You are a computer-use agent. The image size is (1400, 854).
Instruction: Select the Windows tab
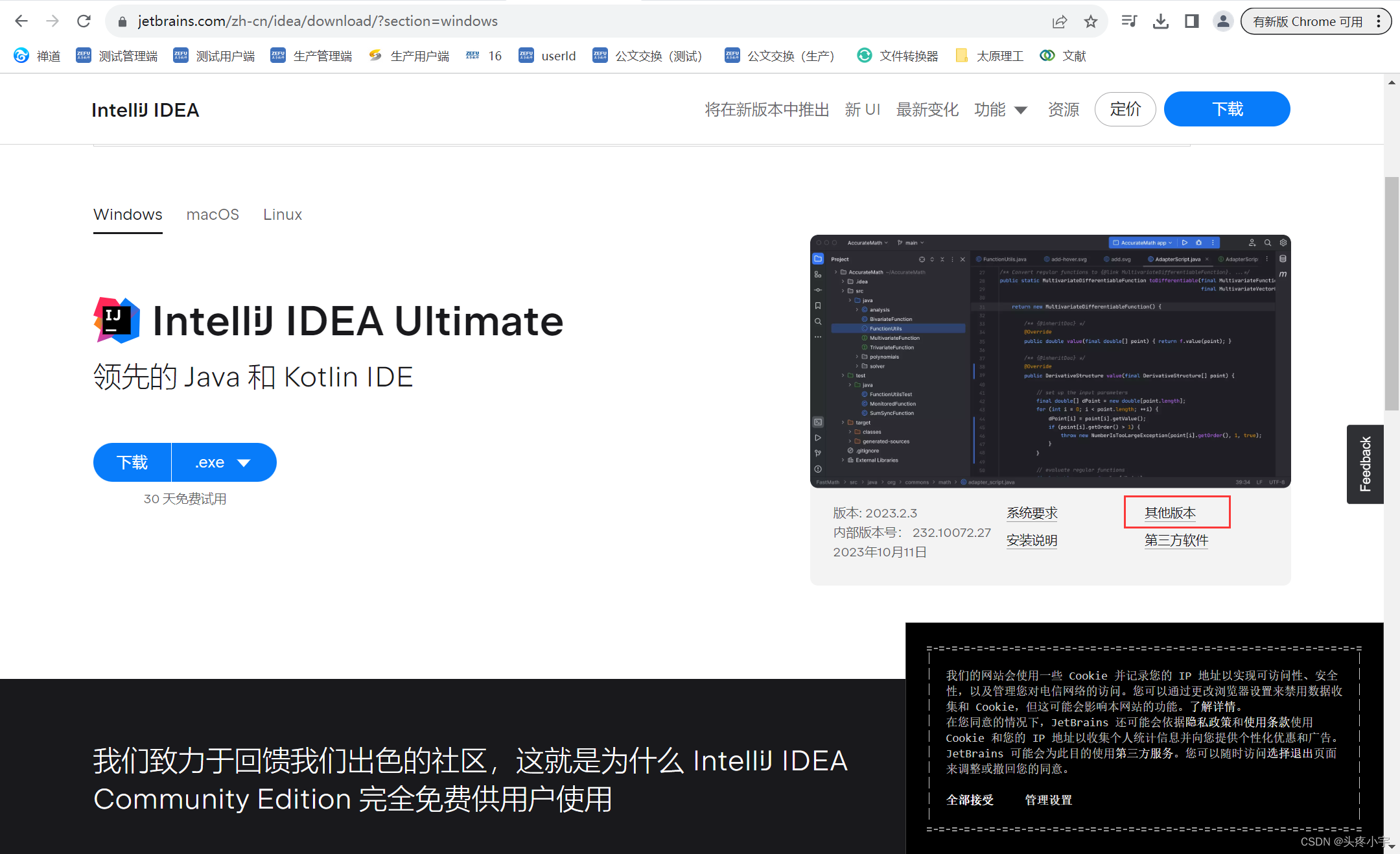(x=128, y=215)
